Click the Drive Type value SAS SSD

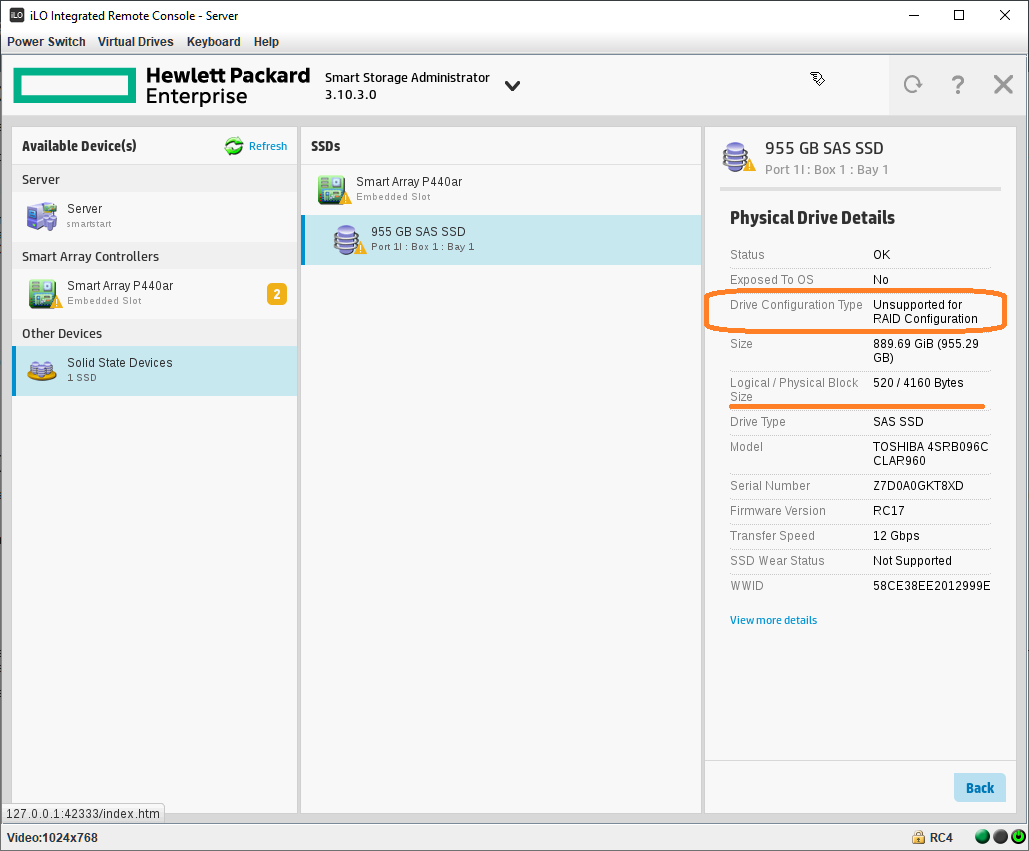pyautogui.click(x=898, y=421)
